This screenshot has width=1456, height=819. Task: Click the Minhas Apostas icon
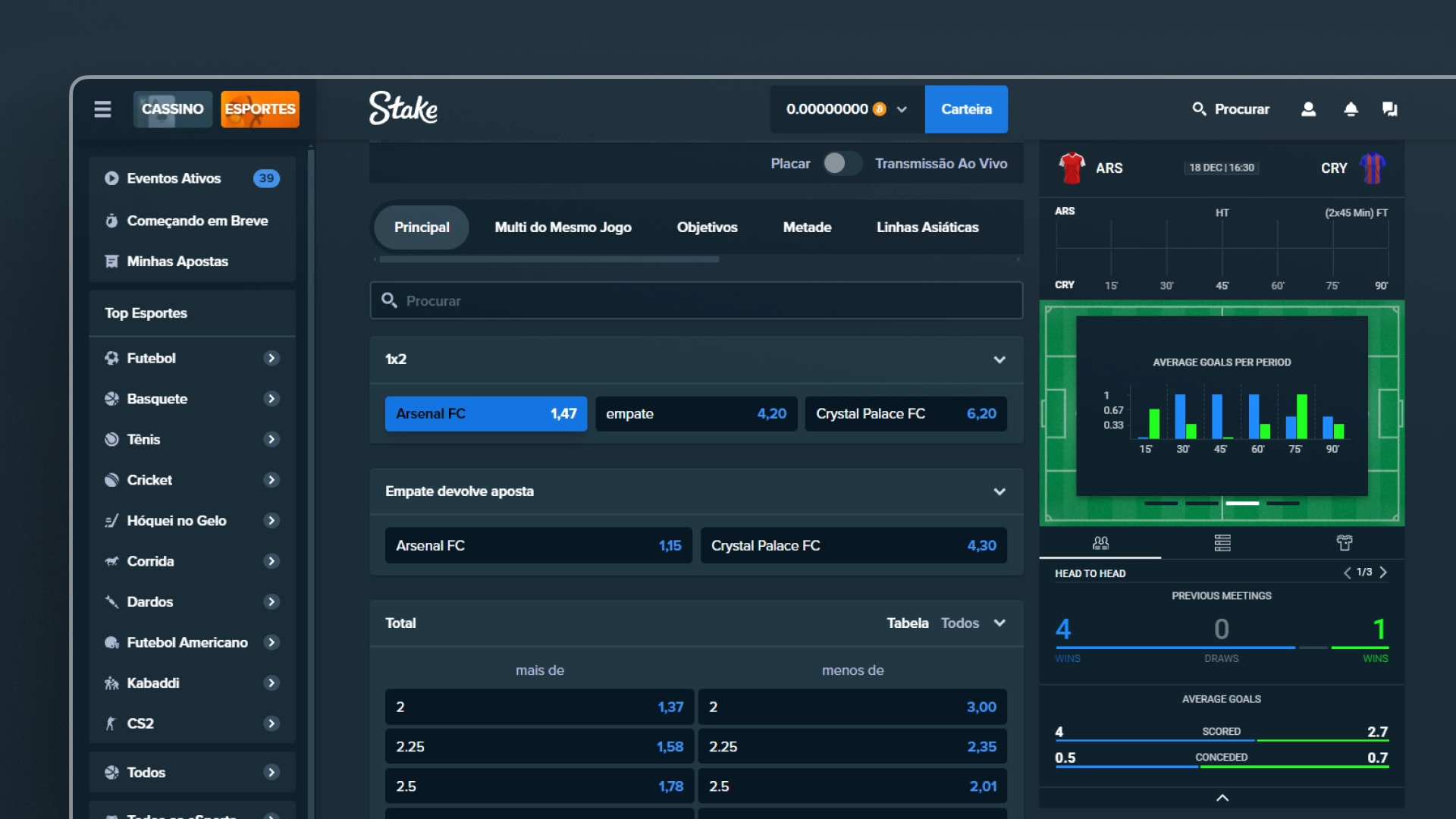111,262
